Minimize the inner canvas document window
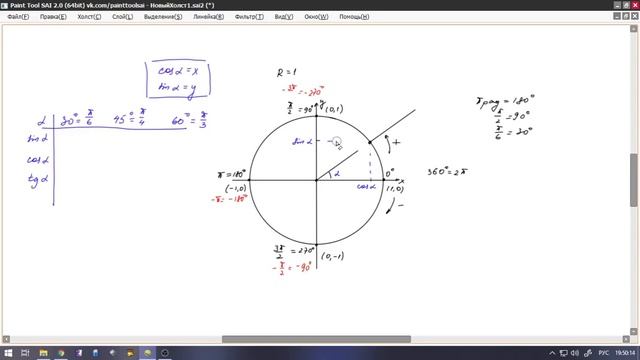This screenshot has height=360, width=640. (x=617, y=16)
